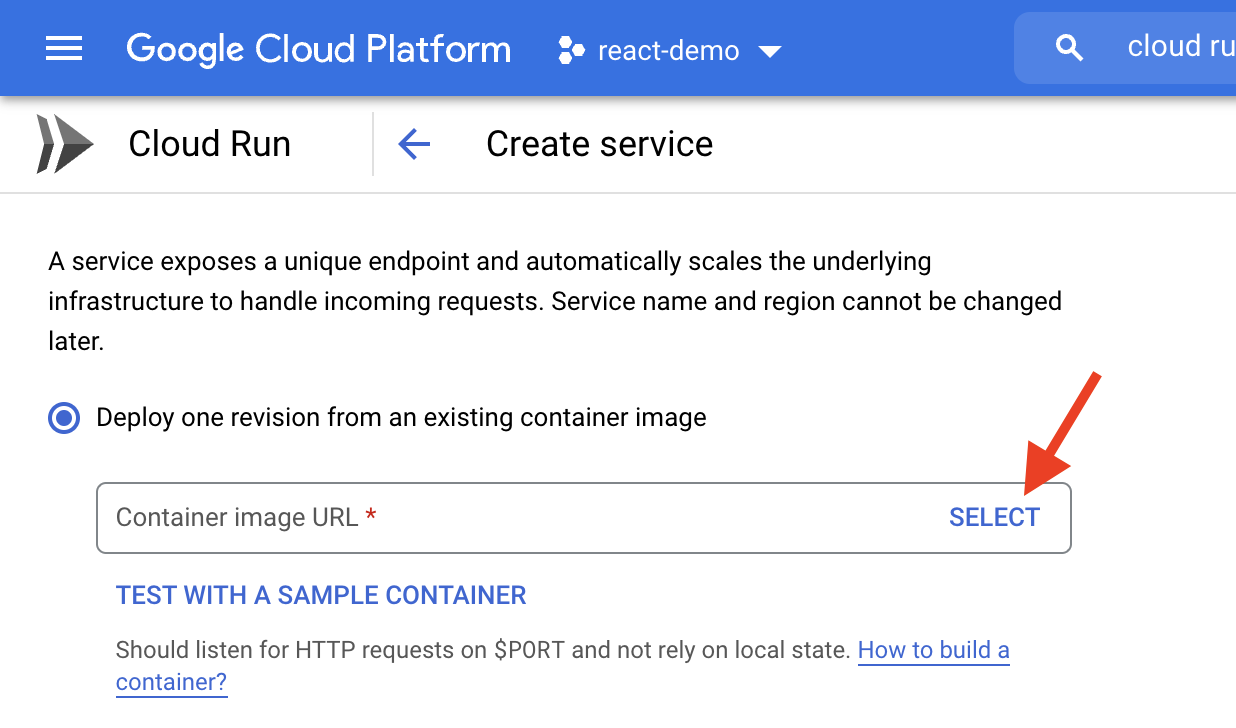This screenshot has width=1236, height=728.
Task: Click TEST WITH A SAMPLE CONTAINER
Action: (321, 596)
